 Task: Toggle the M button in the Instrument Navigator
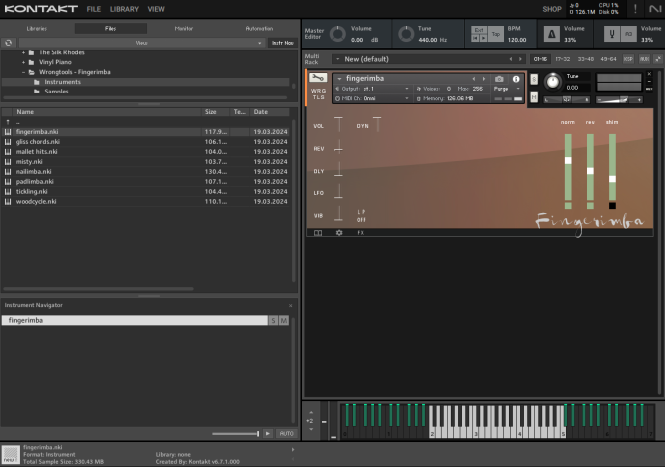point(284,320)
